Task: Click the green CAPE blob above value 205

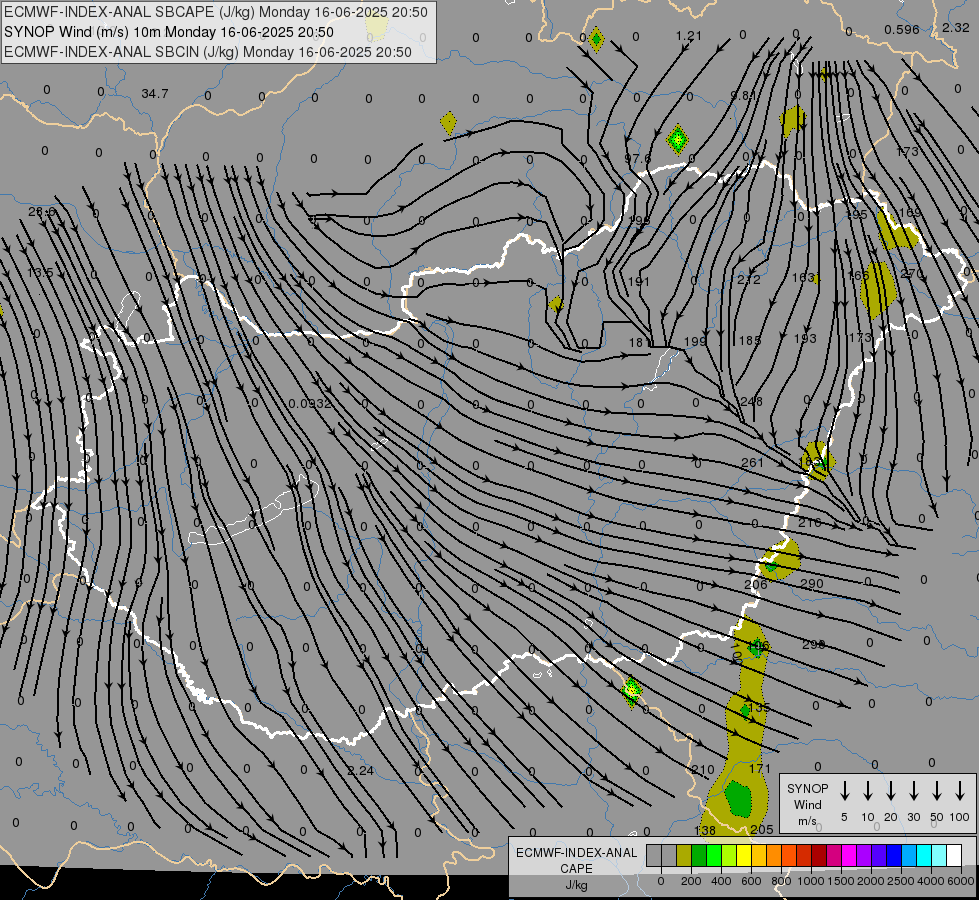Action: click(x=739, y=798)
